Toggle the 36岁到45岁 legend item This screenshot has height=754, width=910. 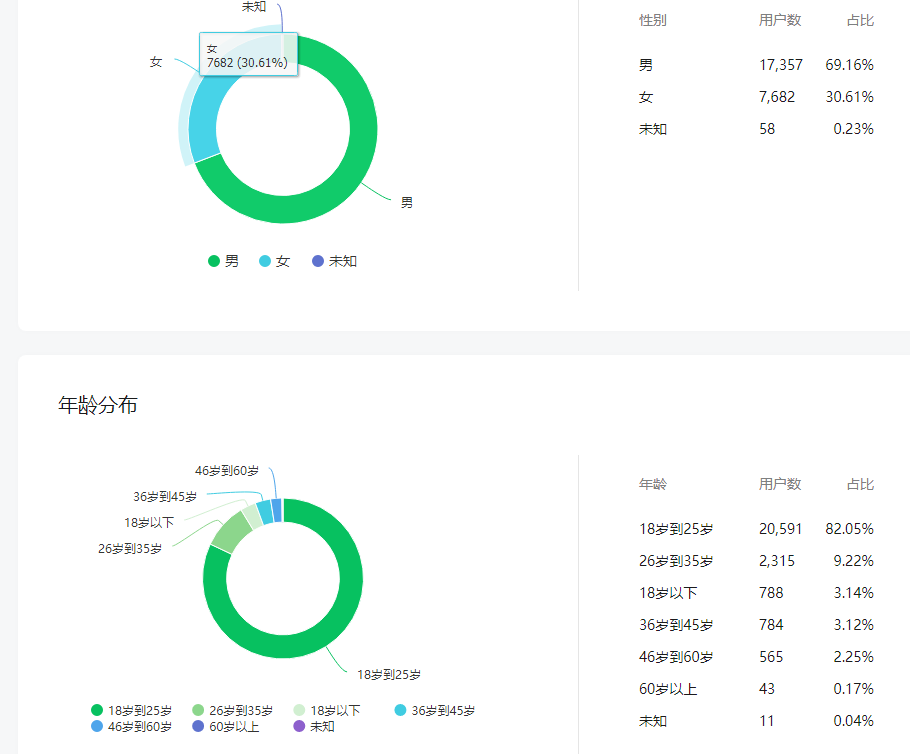[435, 710]
